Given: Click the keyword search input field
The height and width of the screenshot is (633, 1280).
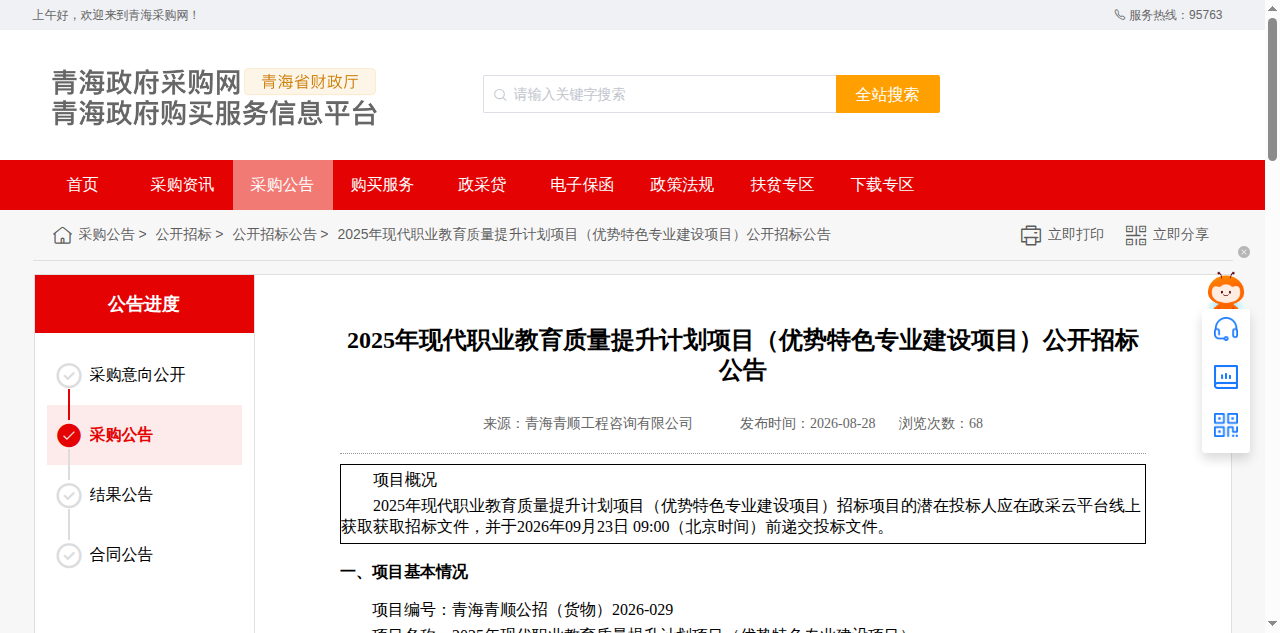Looking at the screenshot, I should [x=660, y=94].
